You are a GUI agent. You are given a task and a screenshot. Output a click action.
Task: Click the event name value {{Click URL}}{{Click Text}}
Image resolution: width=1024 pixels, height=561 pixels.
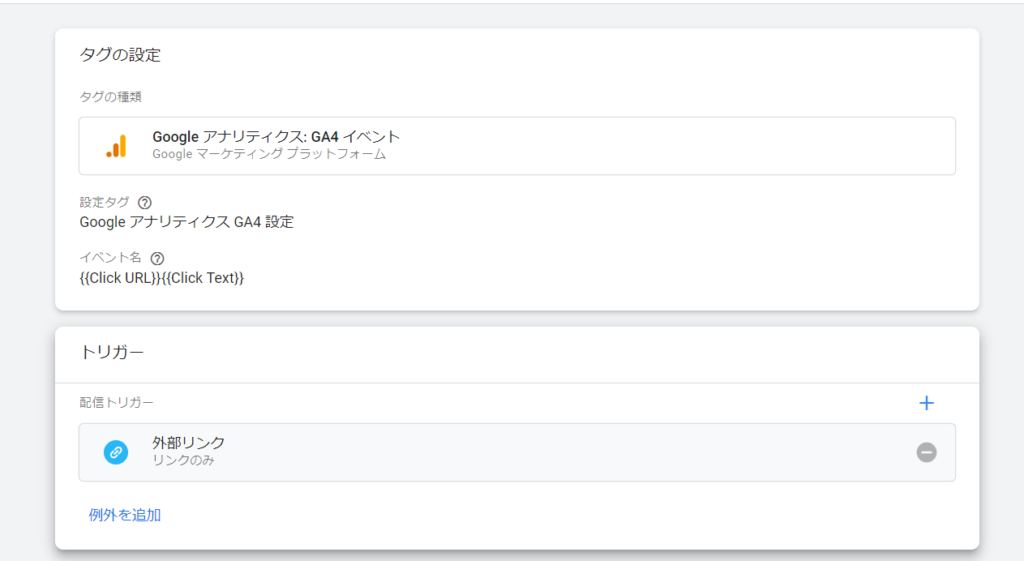tap(162, 278)
